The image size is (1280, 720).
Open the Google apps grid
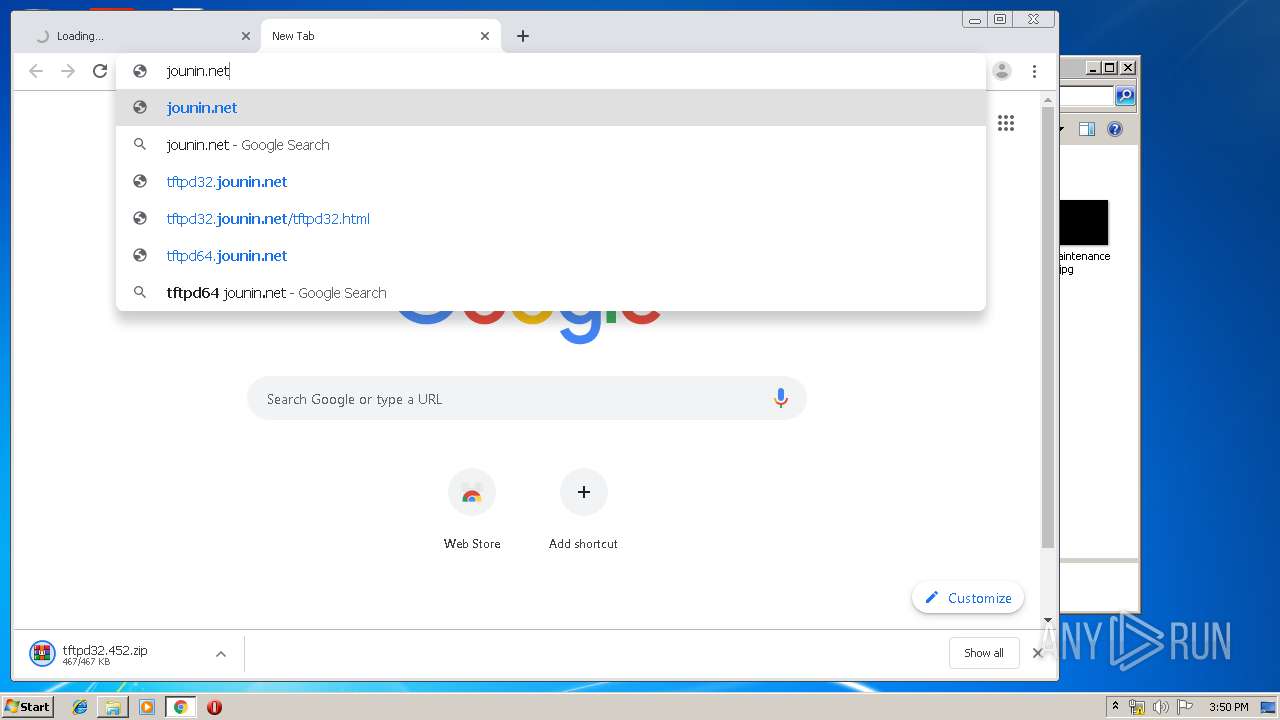pyautogui.click(x=1006, y=123)
